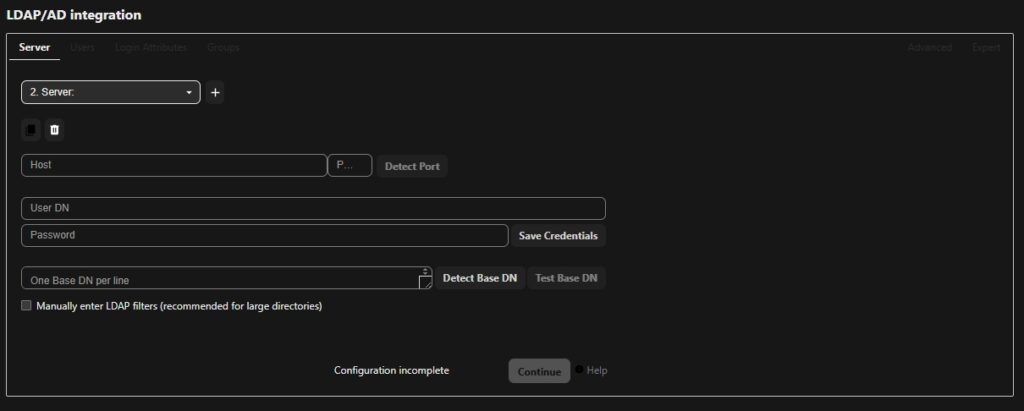Viewport: 1024px width, 411px height.
Task: Focus the Host input field
Action: click(x=174, y=165)
